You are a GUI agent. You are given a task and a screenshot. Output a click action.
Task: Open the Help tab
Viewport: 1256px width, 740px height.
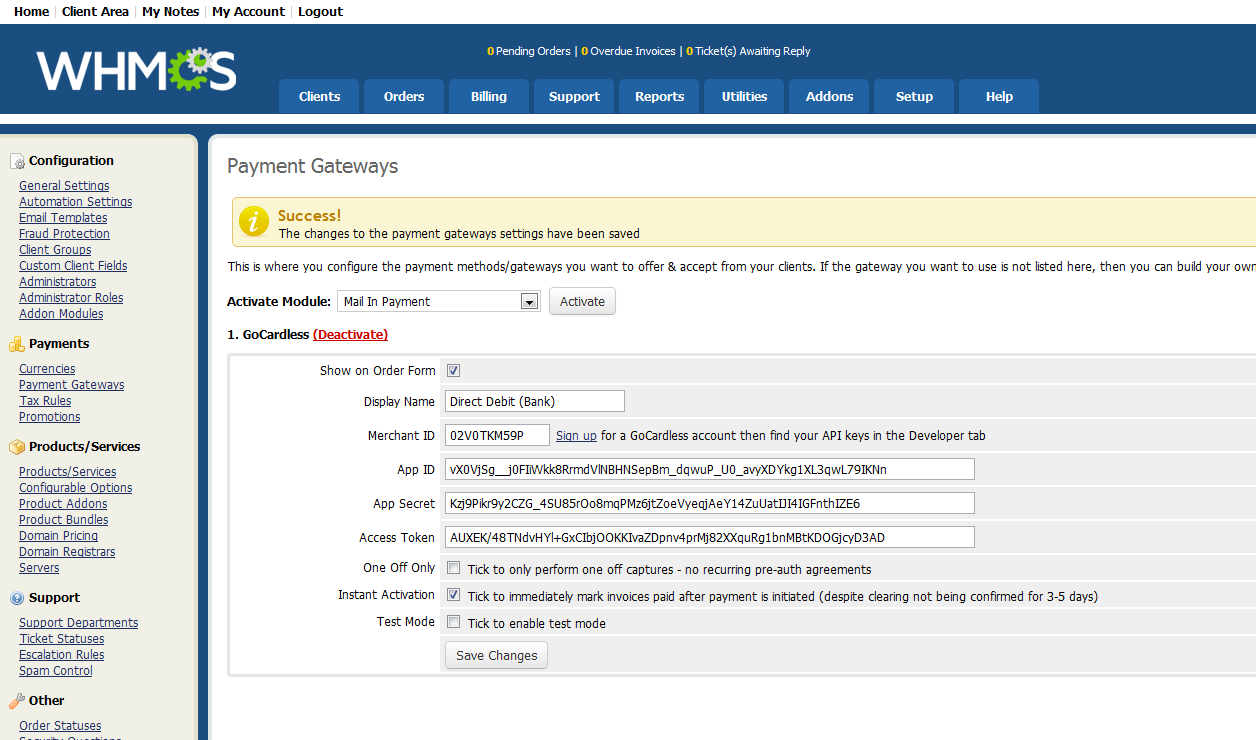tap(999, 97)
